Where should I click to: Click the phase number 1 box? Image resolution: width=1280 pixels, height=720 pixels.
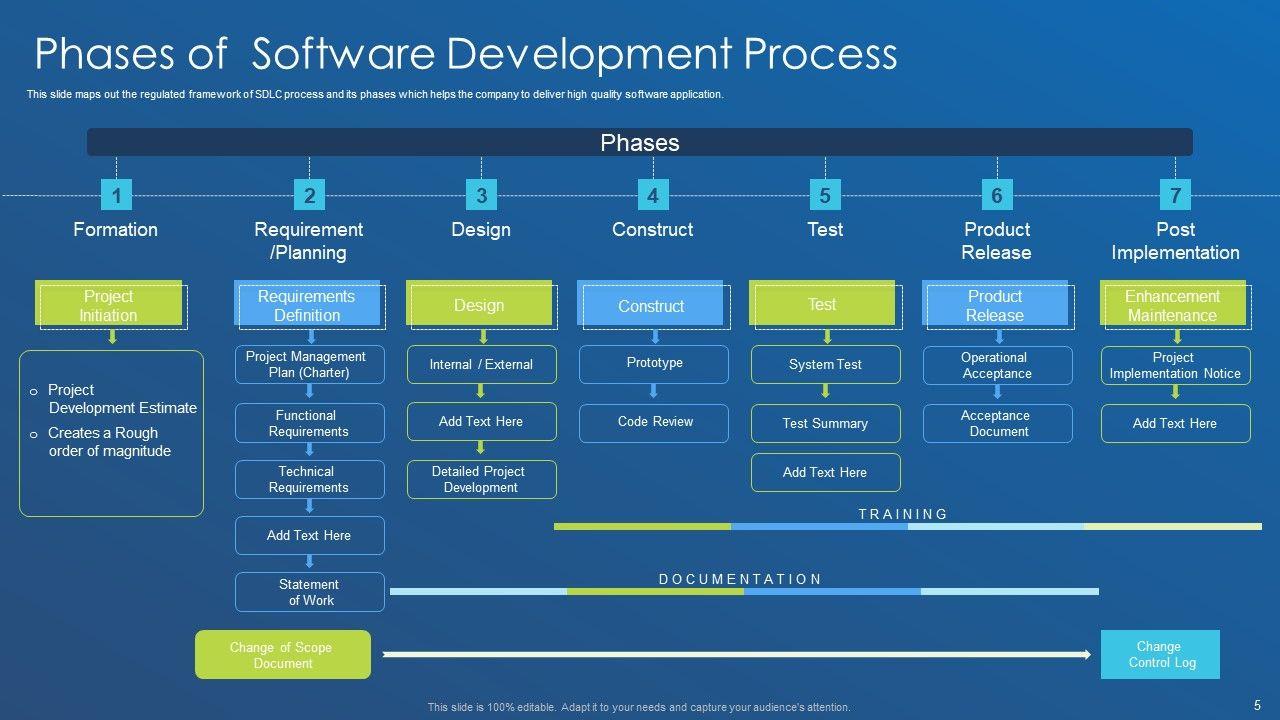[116, 195]
